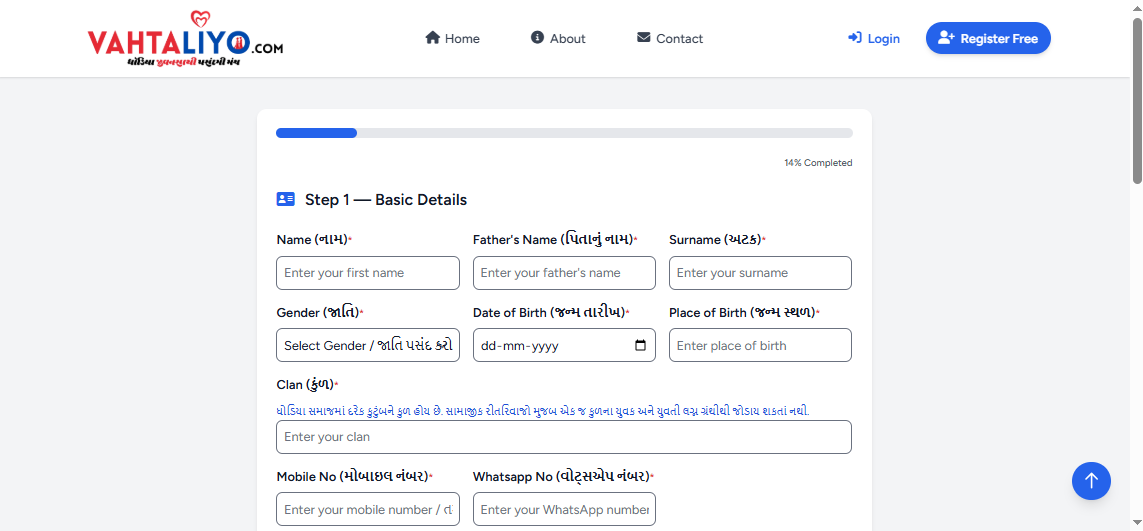
Task: Click the 14% progress bar
Action: (564, 133)
